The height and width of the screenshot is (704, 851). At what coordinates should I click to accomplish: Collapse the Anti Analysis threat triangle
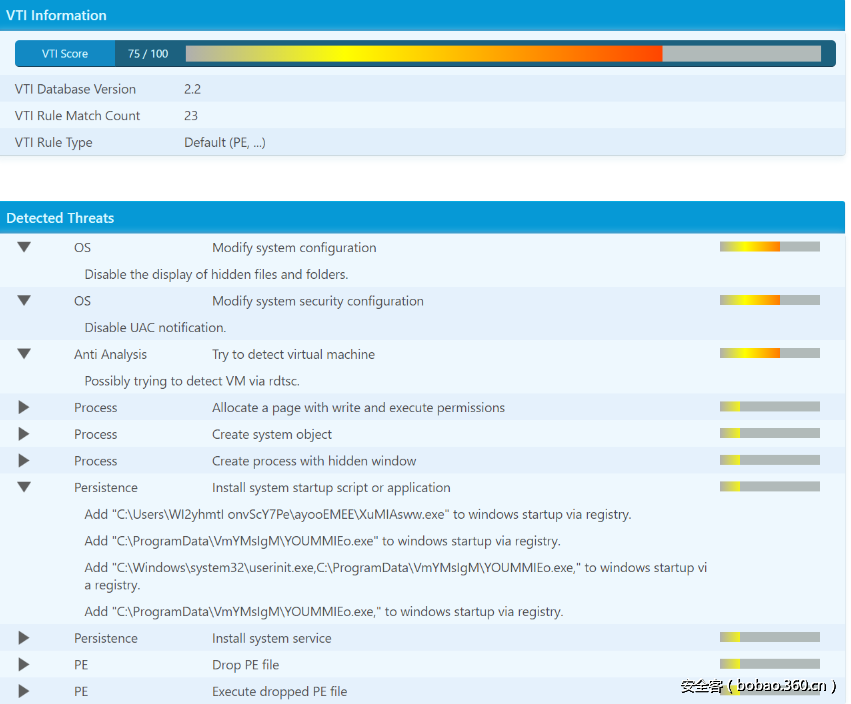pyautogui.click(x=24, y=354)
